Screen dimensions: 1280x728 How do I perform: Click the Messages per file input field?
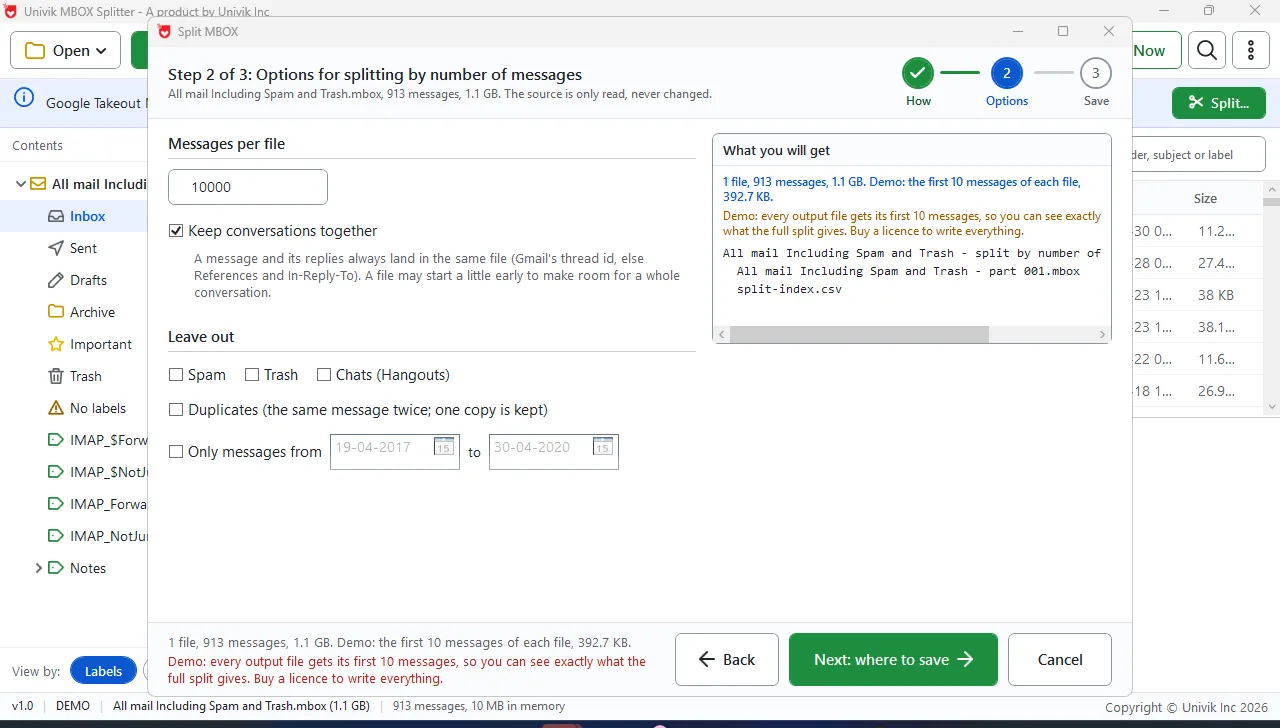[x=248, y=187]
